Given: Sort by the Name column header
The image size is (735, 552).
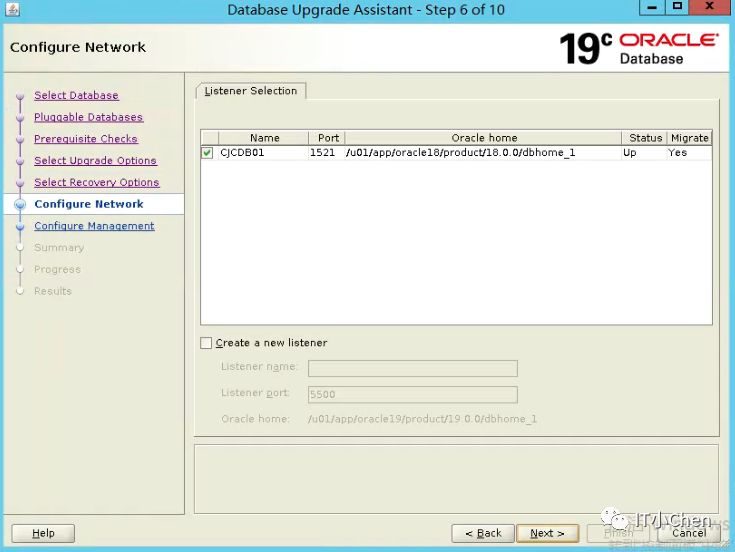Looking at the screenshot, I should (x=263, y=138).
